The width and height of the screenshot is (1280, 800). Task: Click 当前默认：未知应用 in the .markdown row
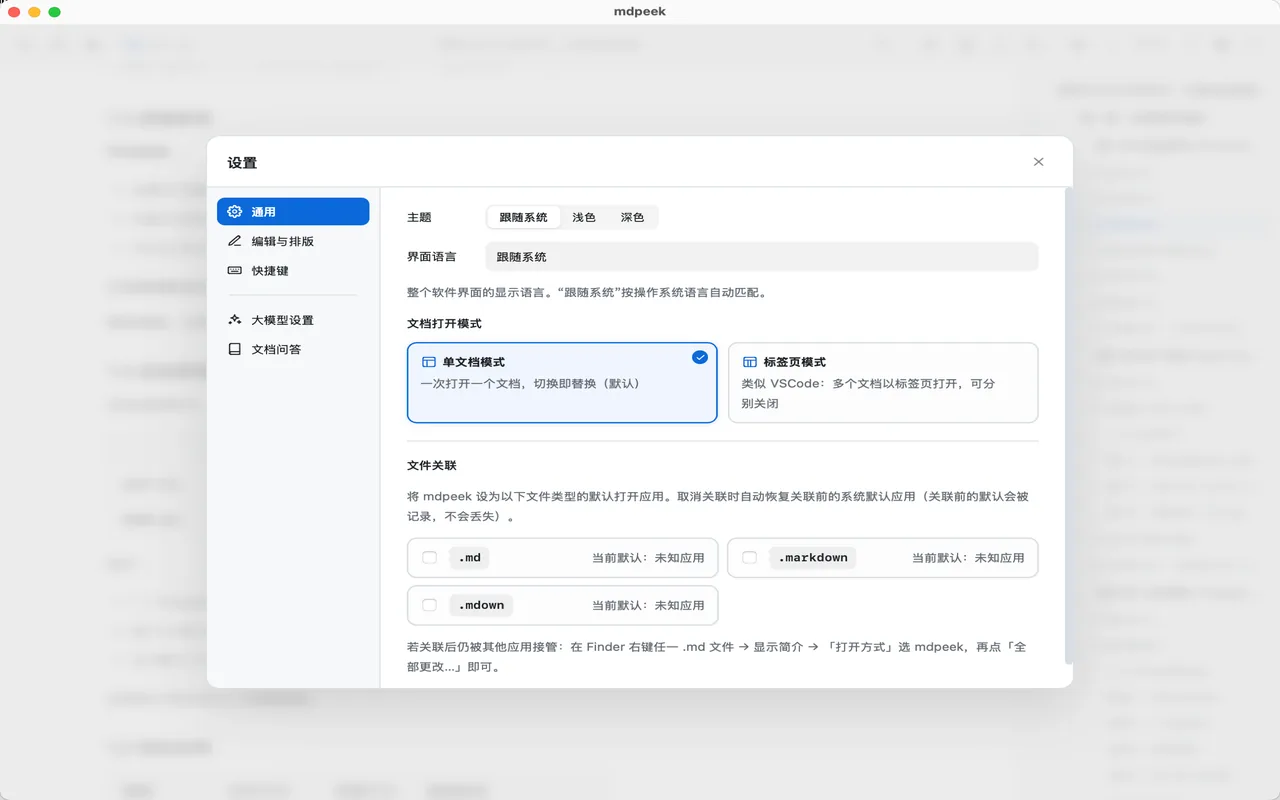click(968, 558)
